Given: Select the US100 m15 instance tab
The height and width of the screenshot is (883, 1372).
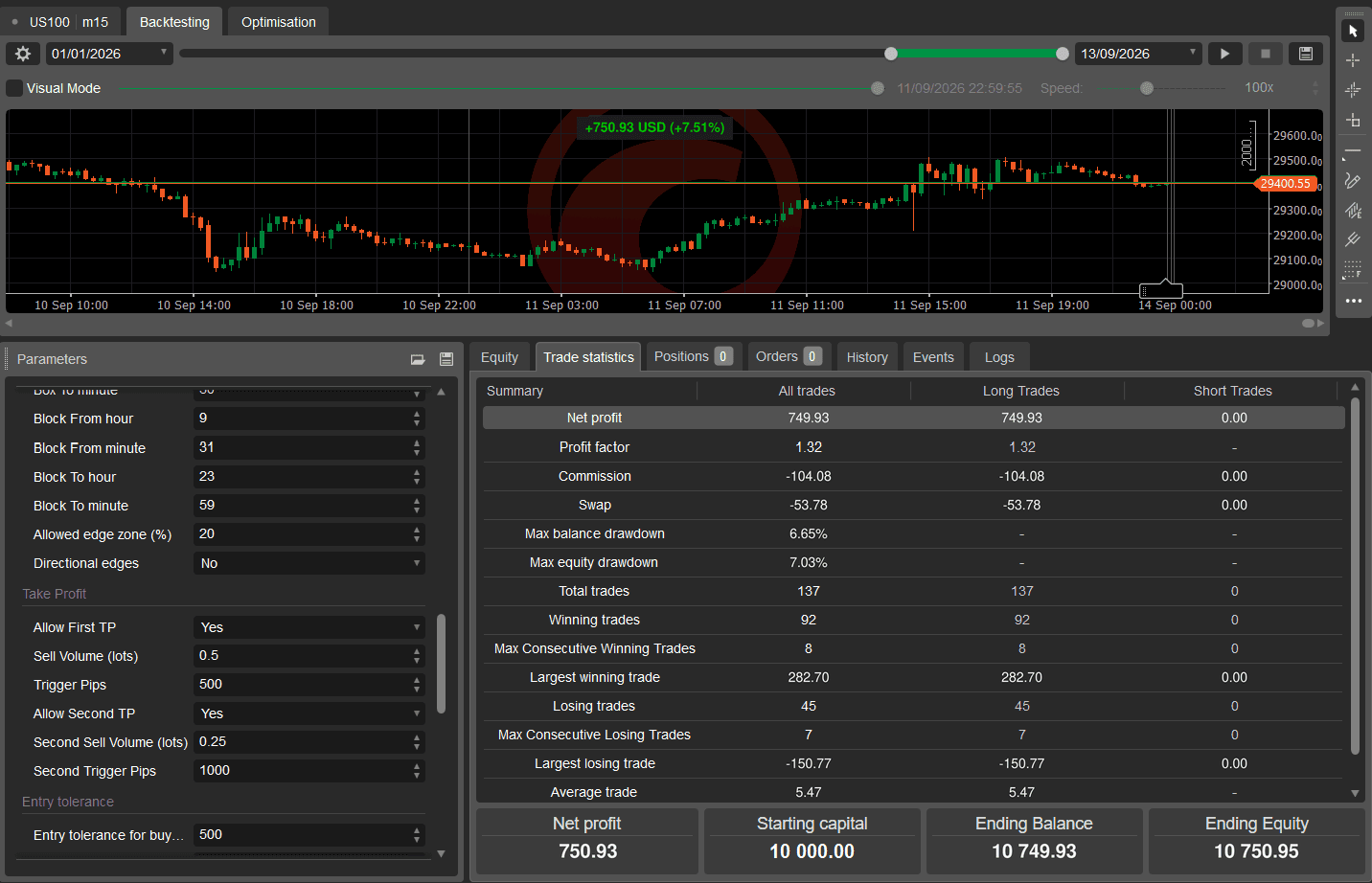Looking at the screenshot, I should point(61,22).
